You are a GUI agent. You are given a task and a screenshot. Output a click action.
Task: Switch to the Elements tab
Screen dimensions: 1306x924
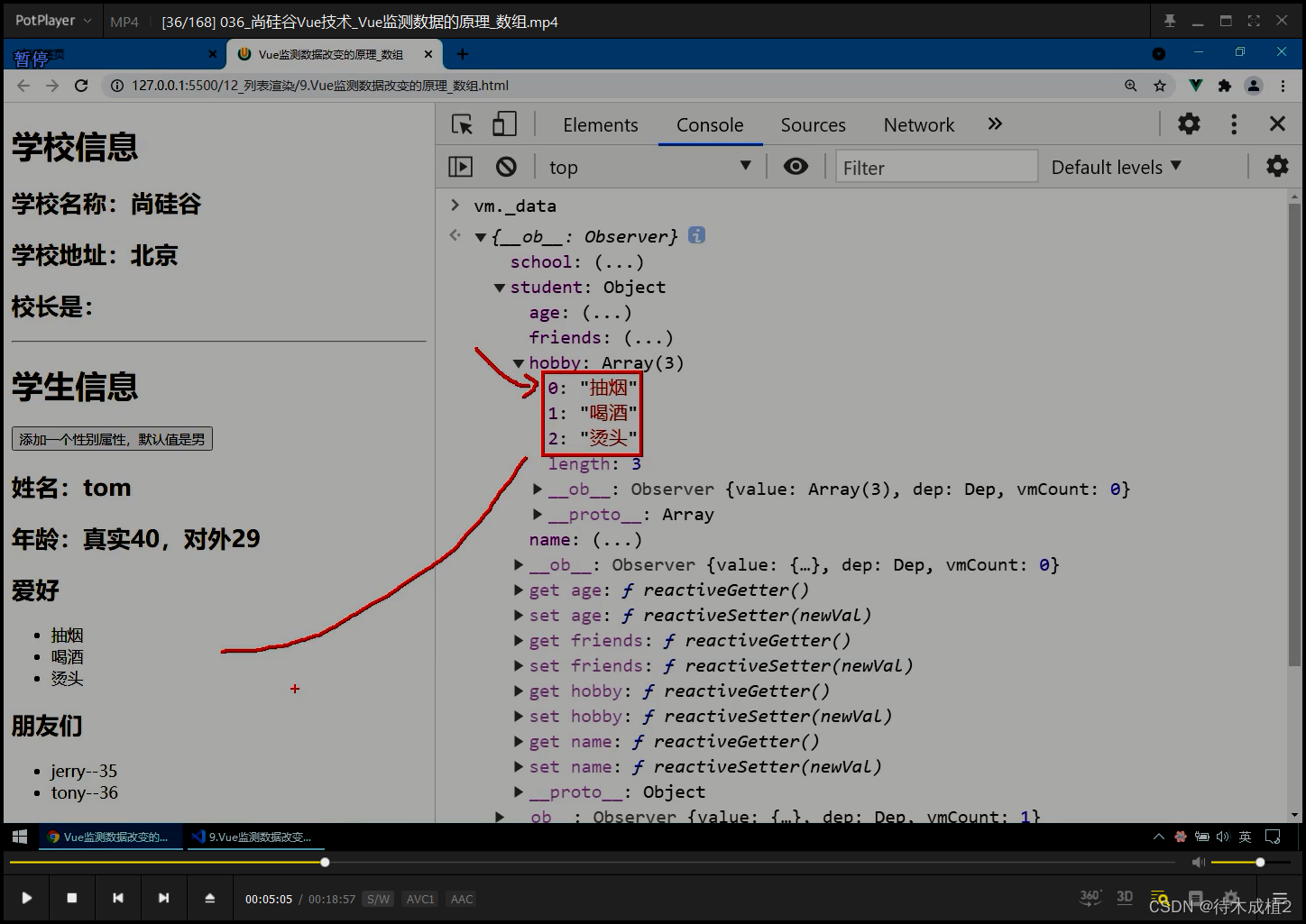point(600,124)
